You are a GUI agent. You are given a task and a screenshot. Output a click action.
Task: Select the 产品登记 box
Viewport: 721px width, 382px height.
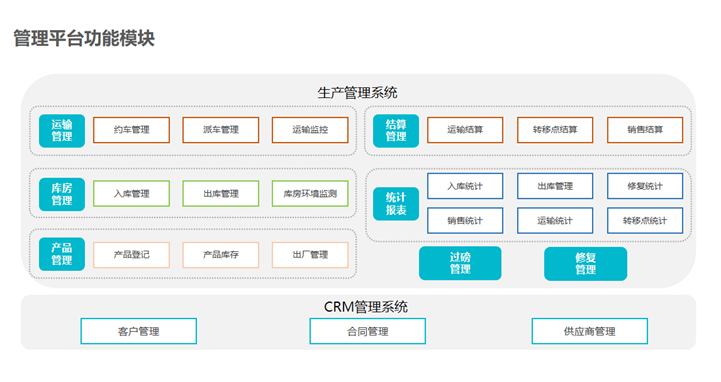pos(132,255)
